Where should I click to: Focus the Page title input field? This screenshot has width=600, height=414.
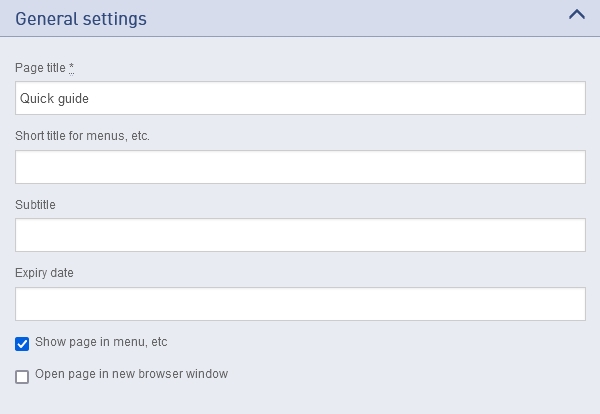300,99
